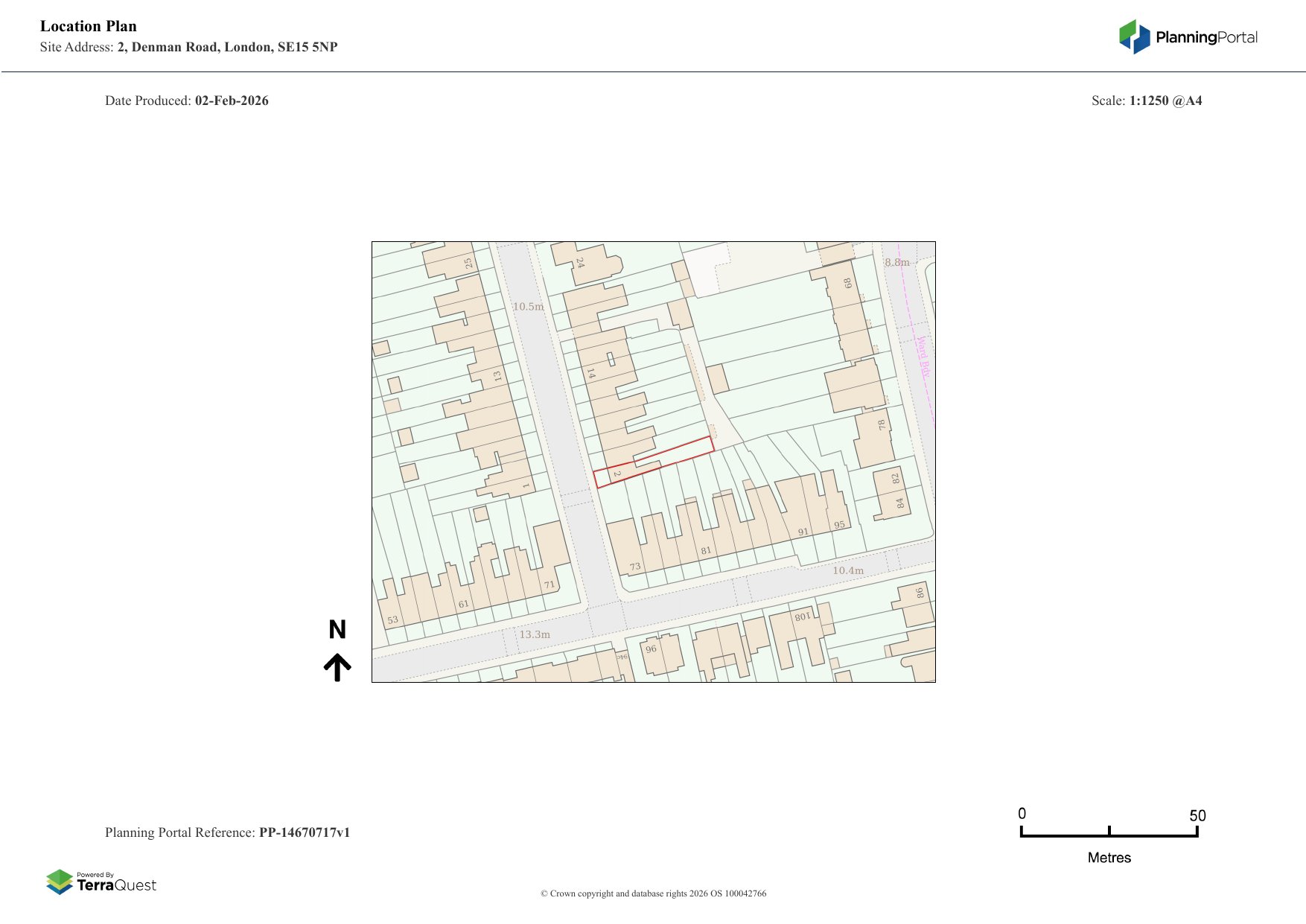1306x924 pixels.
Task: Click the 10.4m spot height on map
Action: [848, 570]
